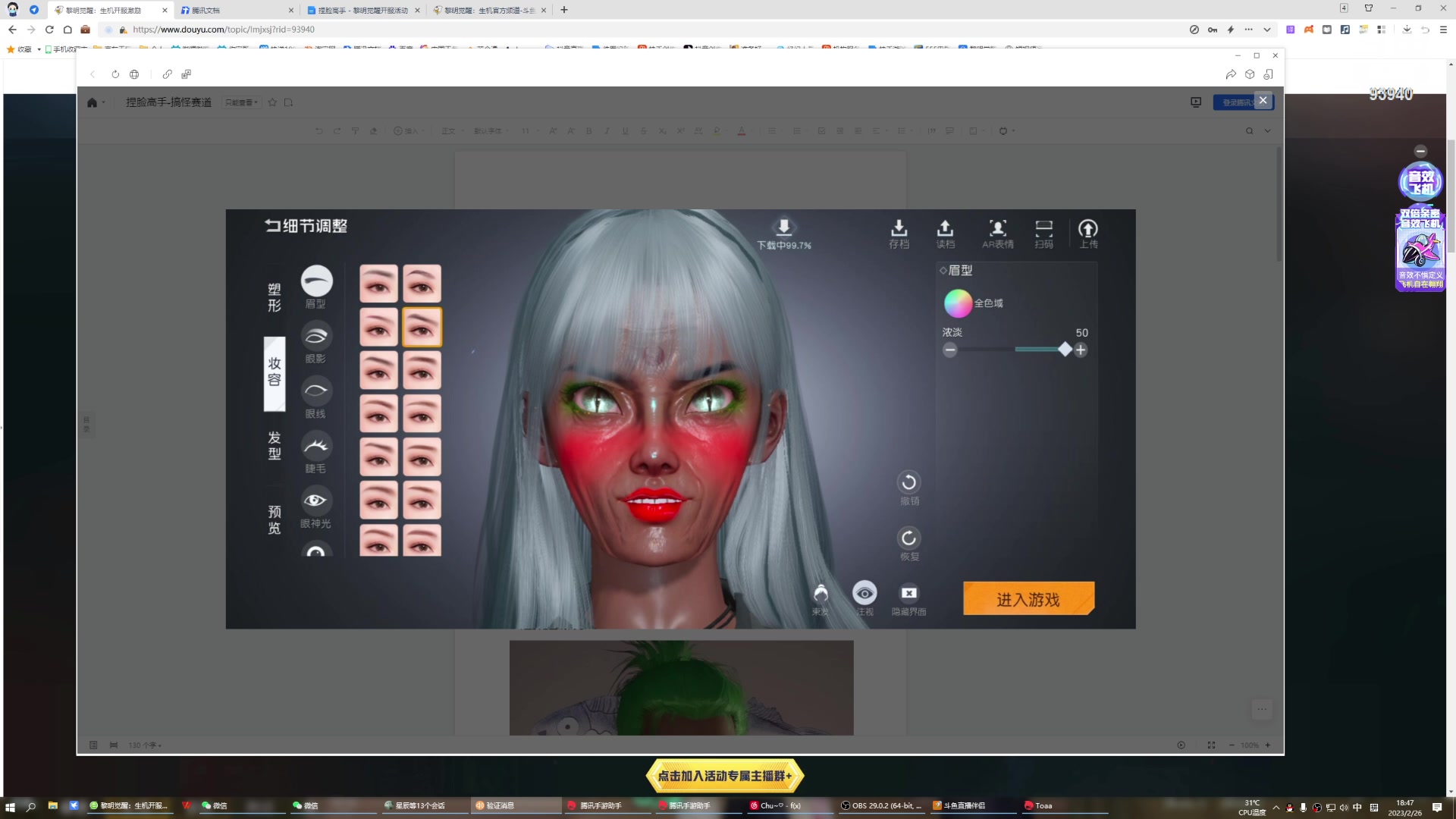Toggle the 注视 eye gaze button
1456x819 pixels.
click(864, 593)
